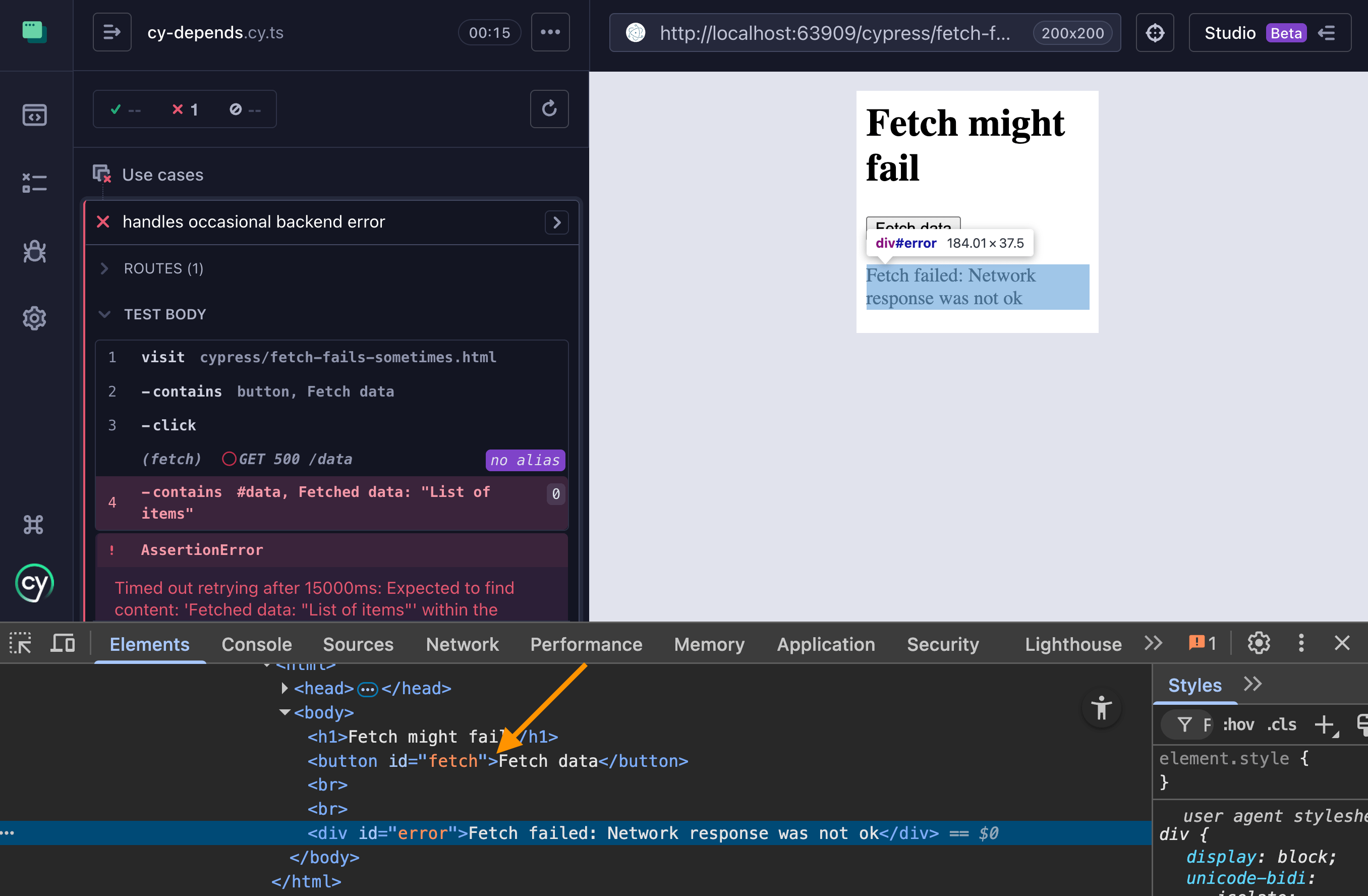
Task: Open the Network tab
Action: click(462, 644)
